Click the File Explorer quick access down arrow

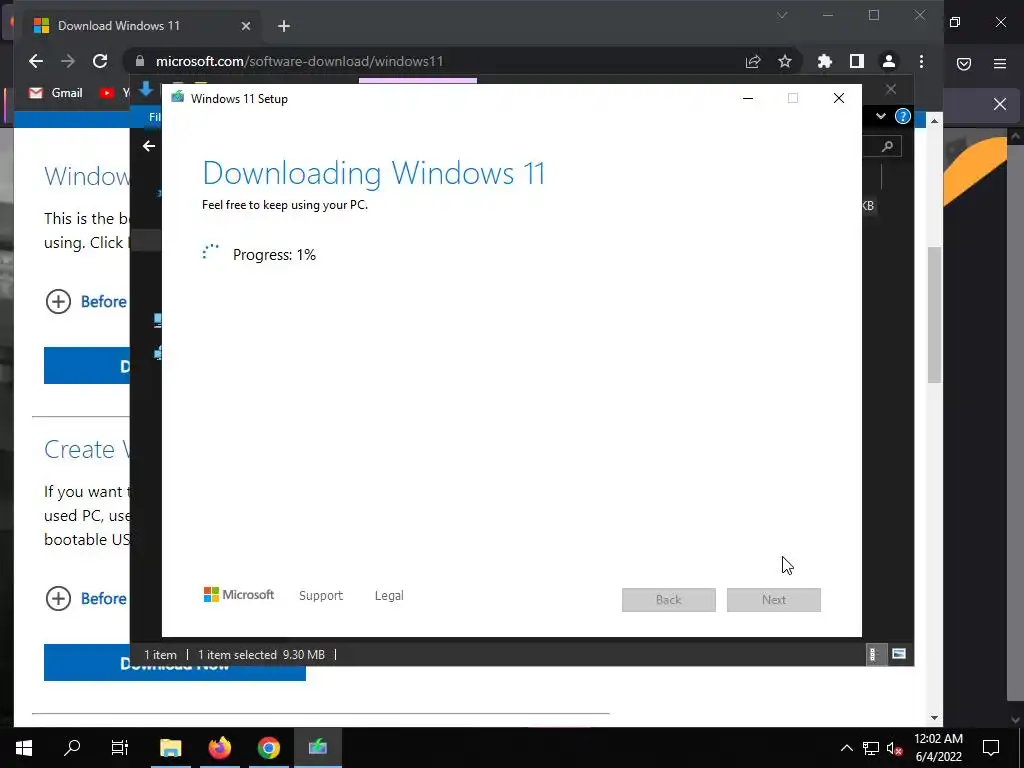pos(146,89)
